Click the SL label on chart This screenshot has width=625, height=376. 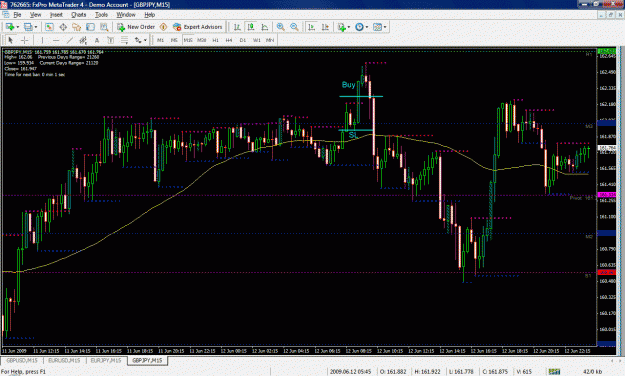(353, 135)
